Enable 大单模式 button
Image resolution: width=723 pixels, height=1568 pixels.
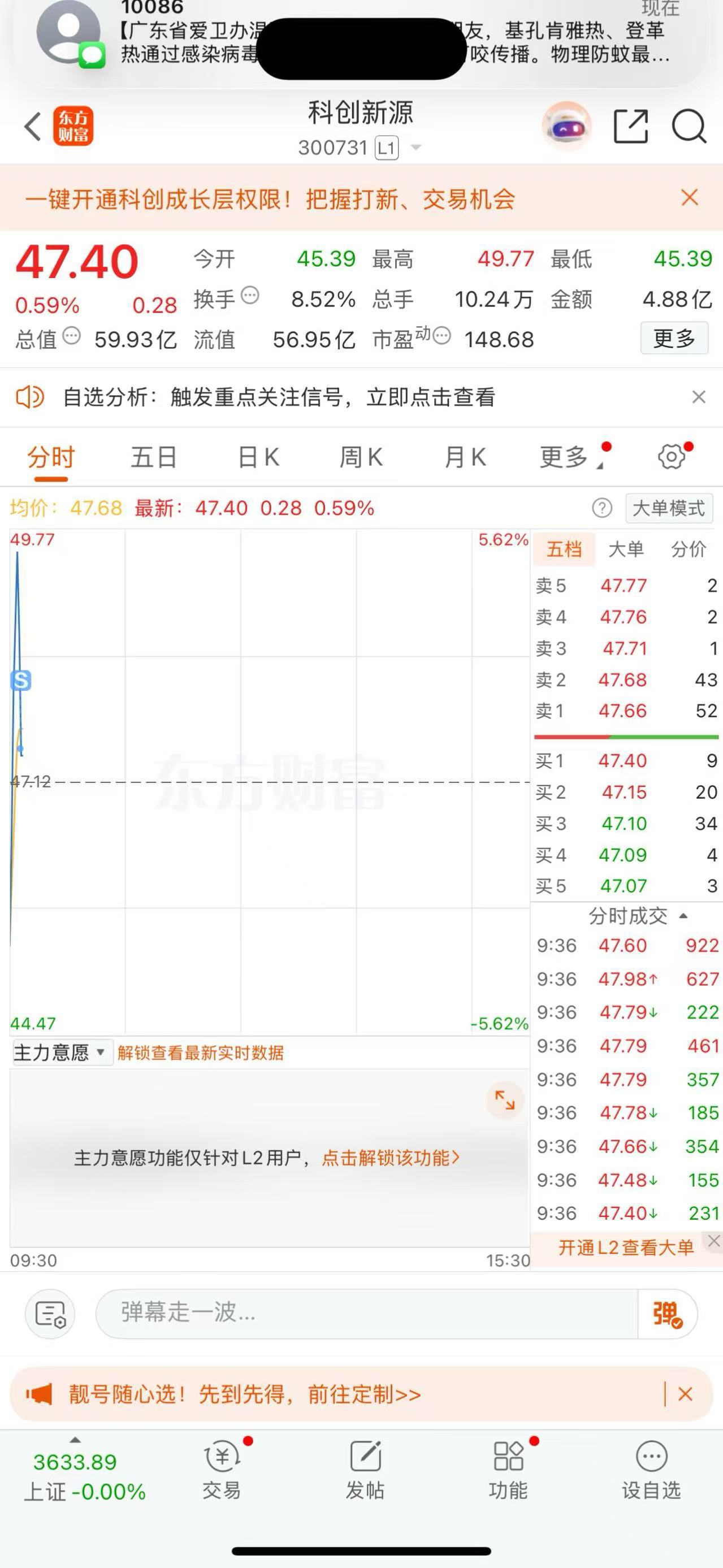[x=669, y=508]
